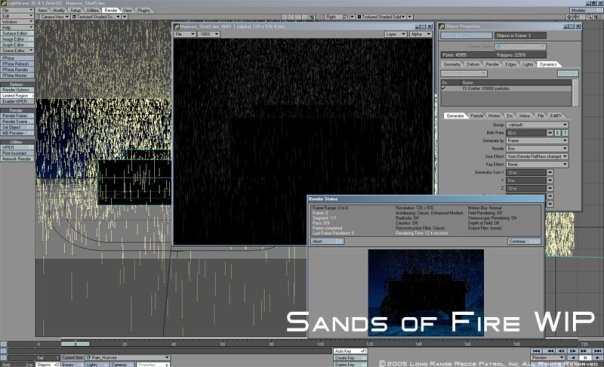Click the Abort button in Render Status
604x367 pixels.
pos(327,241)
